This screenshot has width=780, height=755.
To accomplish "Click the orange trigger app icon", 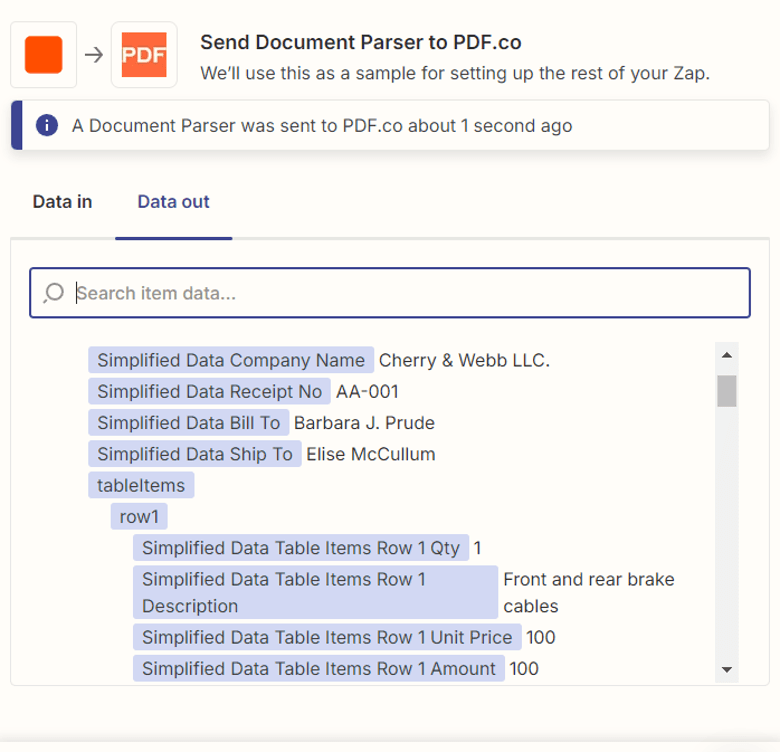I will coord(44,55).
